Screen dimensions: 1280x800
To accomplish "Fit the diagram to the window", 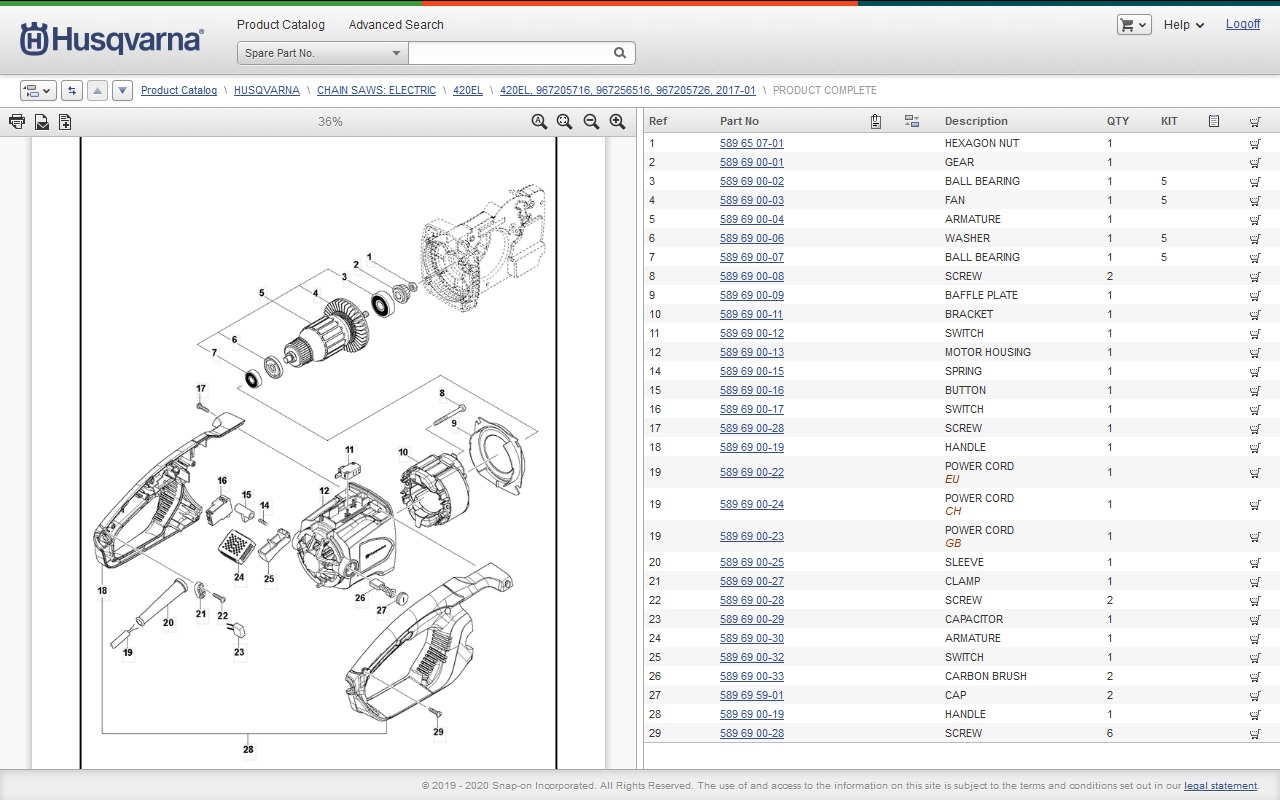I will pyautogui.click(x=565, y=122).
